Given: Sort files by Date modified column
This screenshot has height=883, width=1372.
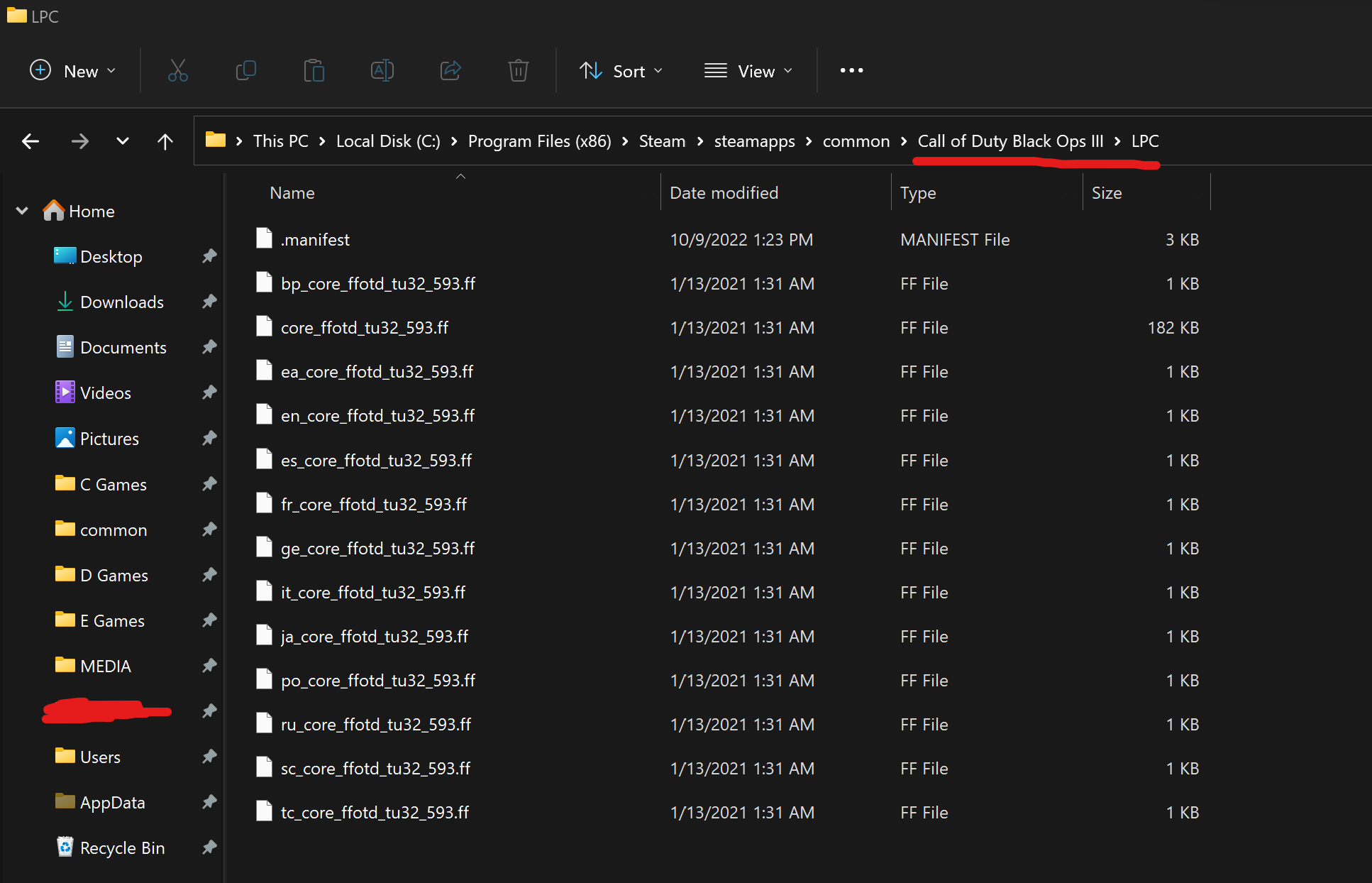Looking at the screenshot, I should click(724, 193).
